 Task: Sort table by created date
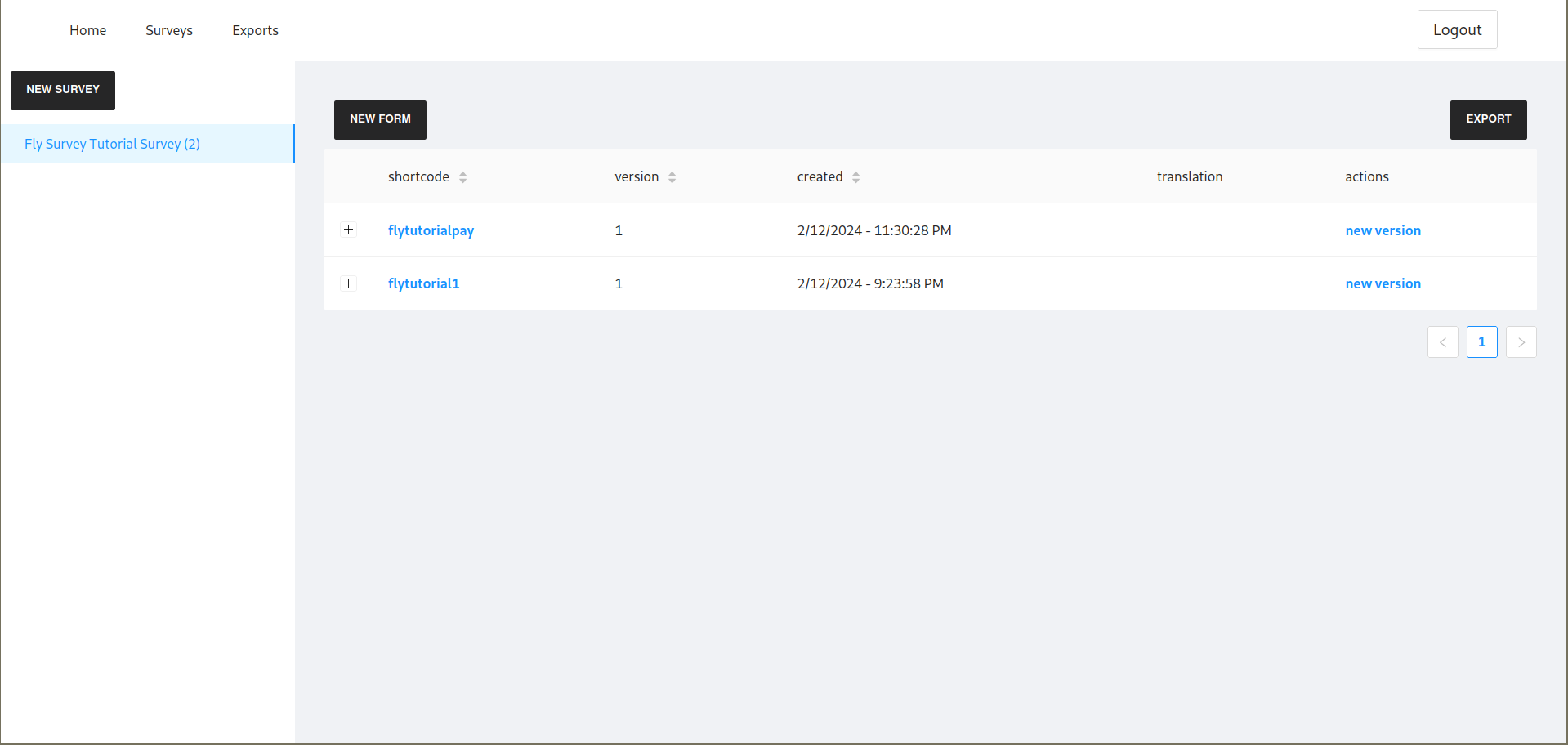pos(855,177)
